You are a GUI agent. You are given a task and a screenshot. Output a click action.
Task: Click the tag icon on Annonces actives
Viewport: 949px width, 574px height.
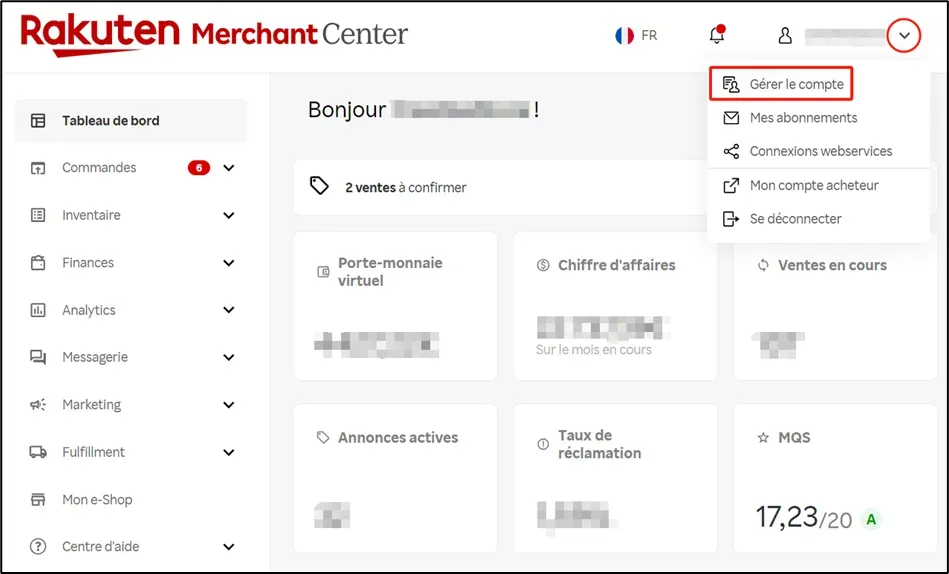(x=323, y=437)
